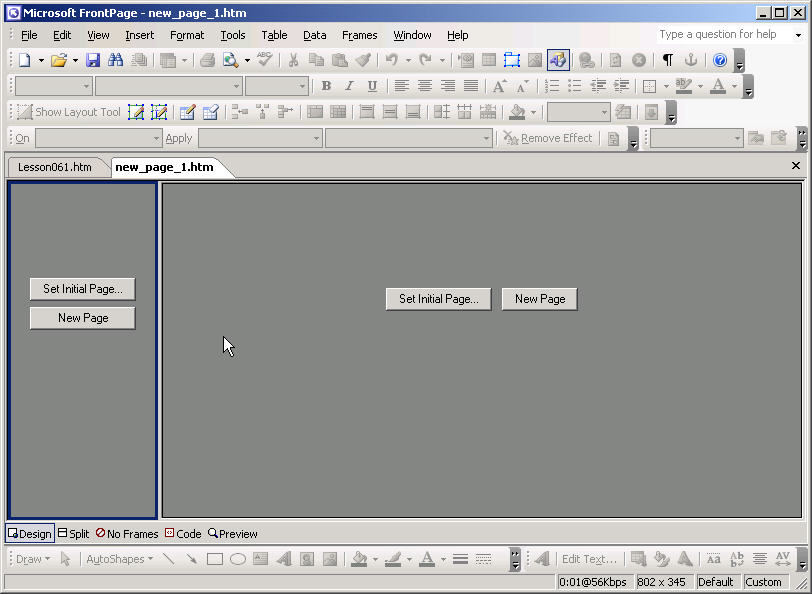812x594 pixels.
Task: Toggle Bold formatting
Action: click(326, 86)
